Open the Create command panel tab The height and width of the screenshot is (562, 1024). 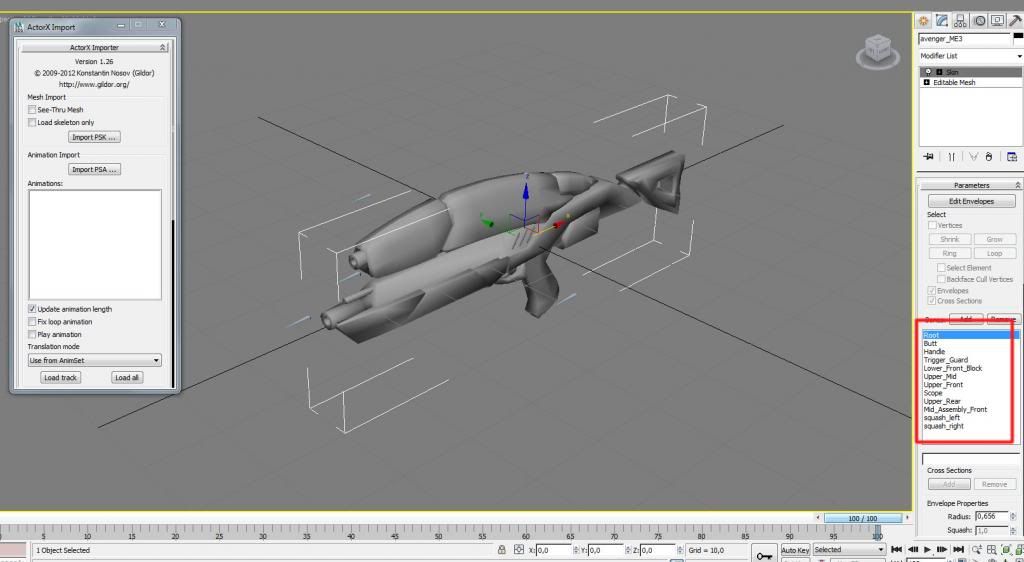tap(923, 21)
